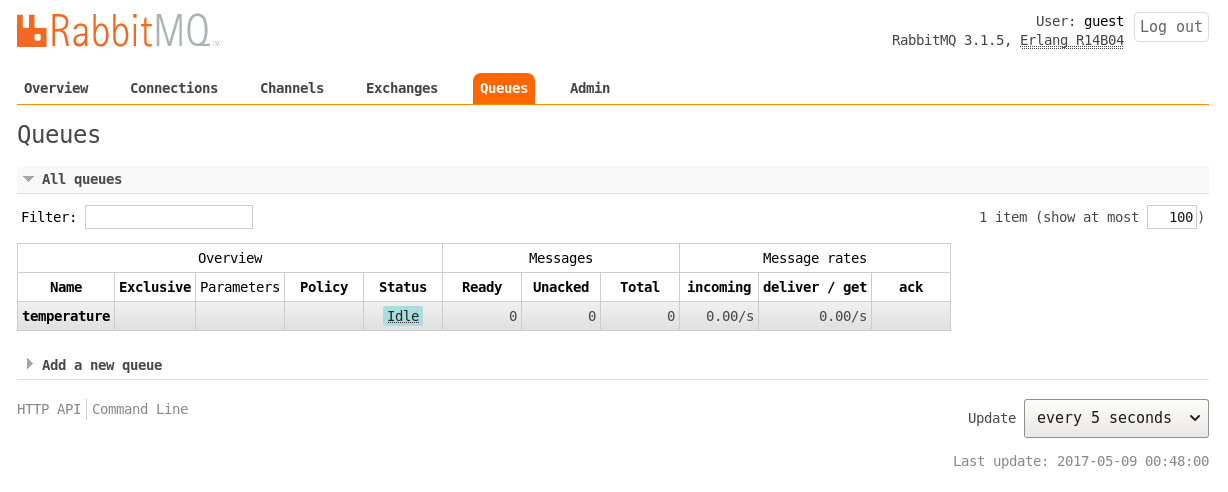
Task: Open the Admin tab
Action: (x=590, y=88)
